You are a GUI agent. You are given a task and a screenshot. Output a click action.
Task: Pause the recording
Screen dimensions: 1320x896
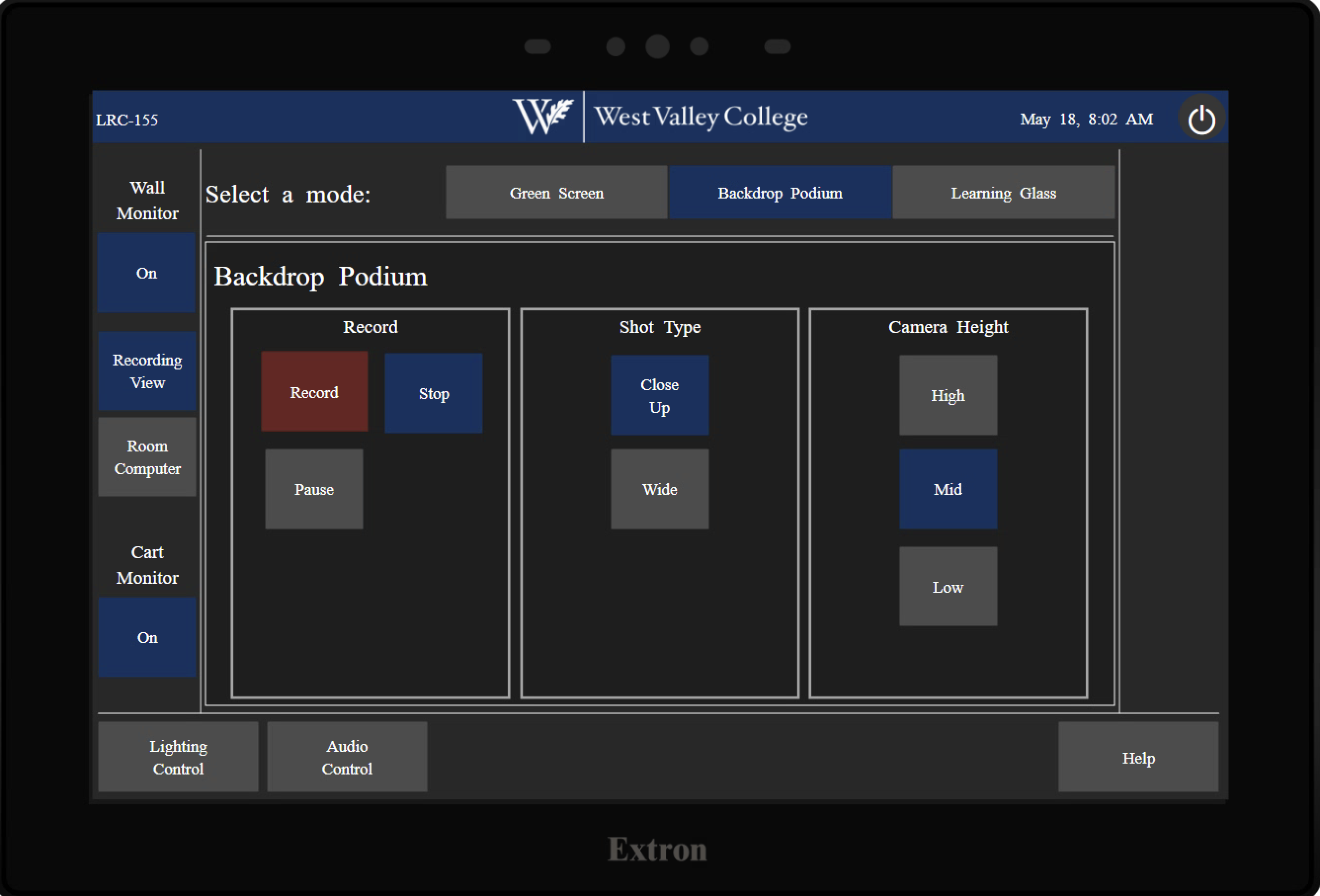pos(314,489)
